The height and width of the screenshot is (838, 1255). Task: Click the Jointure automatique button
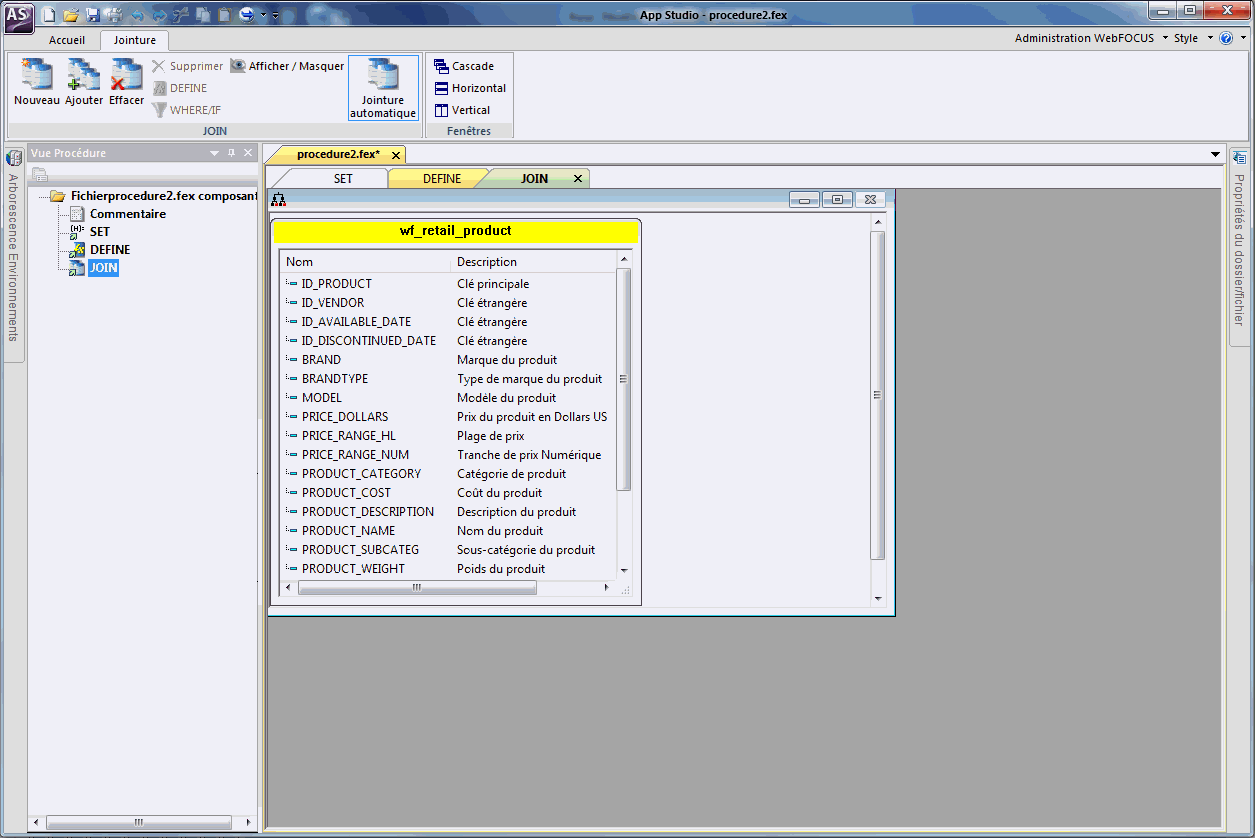(383, 88)
